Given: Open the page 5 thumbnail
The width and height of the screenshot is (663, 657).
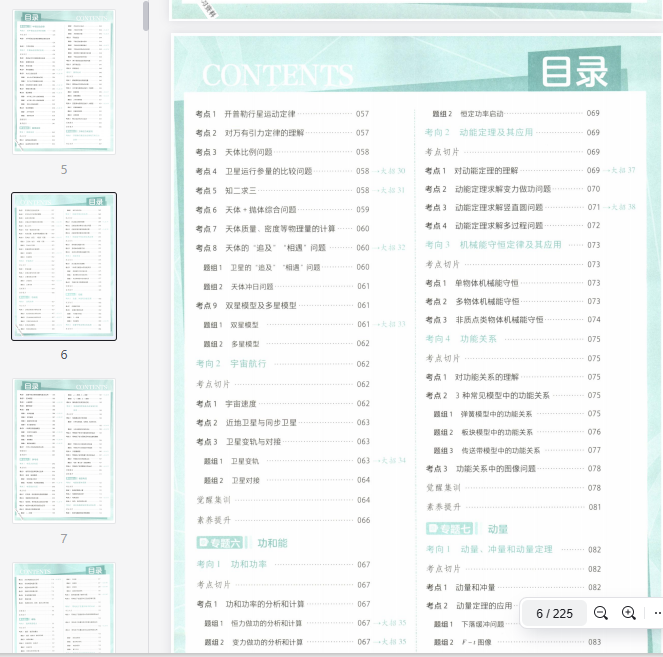Looking at the screenshot, I should 64,82.
